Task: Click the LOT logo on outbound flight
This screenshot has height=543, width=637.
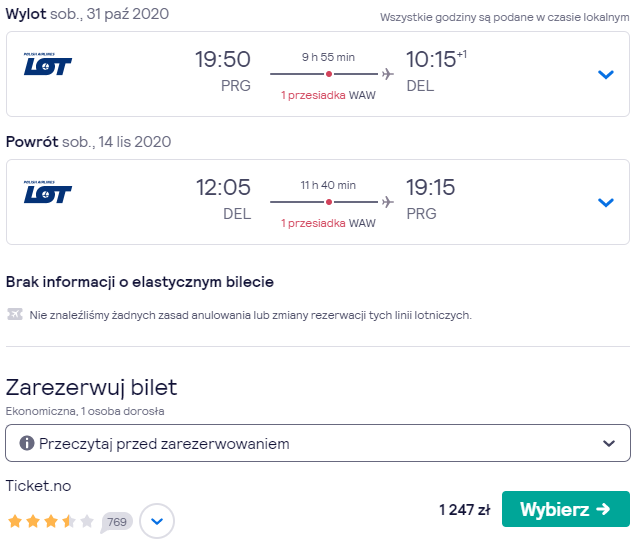Action: pos(48,64)
